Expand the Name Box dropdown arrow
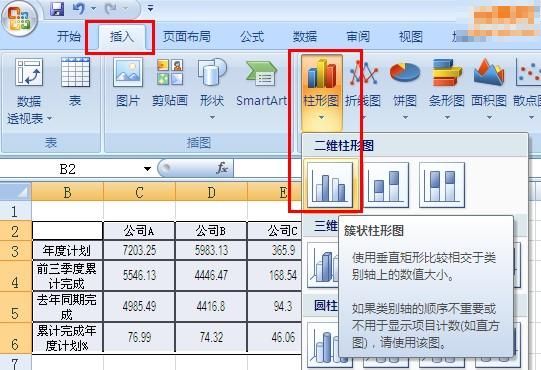The height and width of the screenshot is (370, 541). (147, 169)
